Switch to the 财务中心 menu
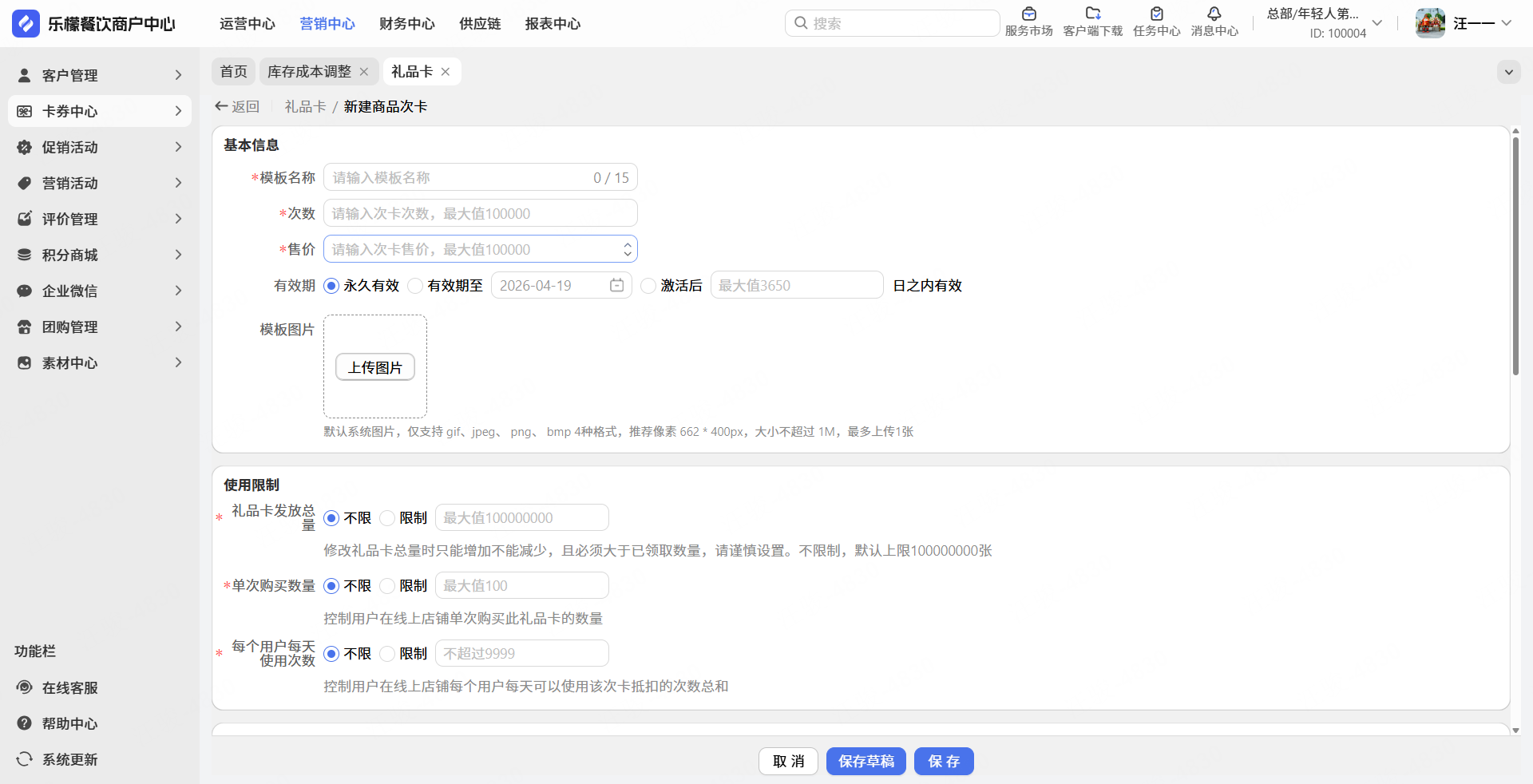The height and width of the screenshot is (784, 1533). 407,24
